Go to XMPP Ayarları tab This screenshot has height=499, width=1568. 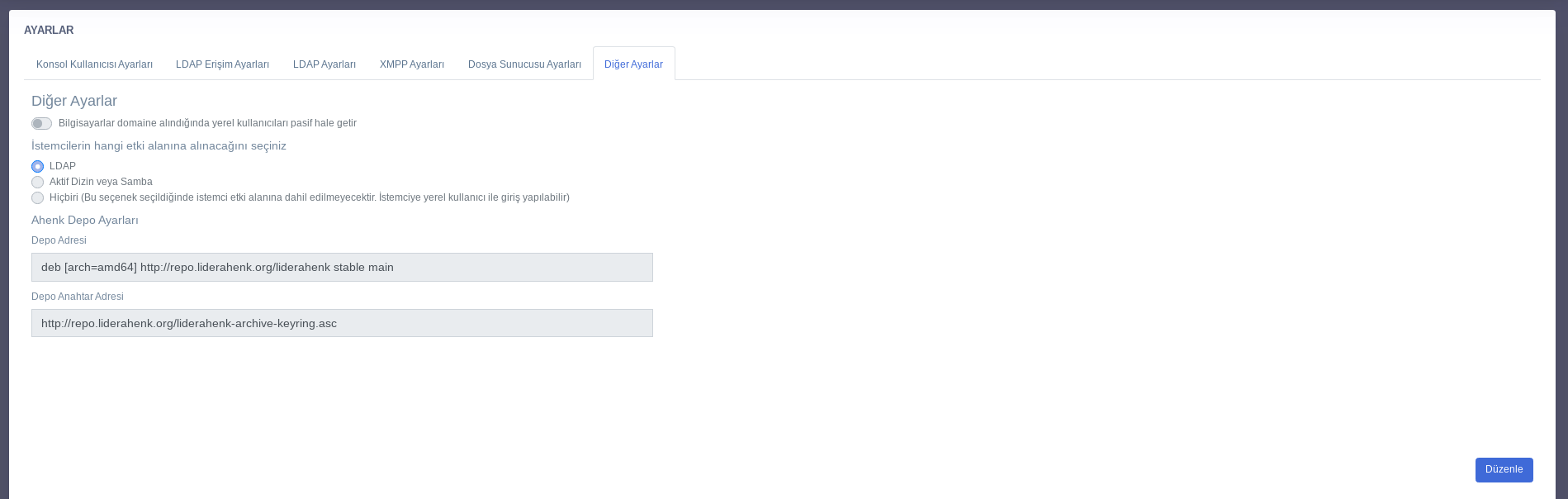click(x=411, y=64)
